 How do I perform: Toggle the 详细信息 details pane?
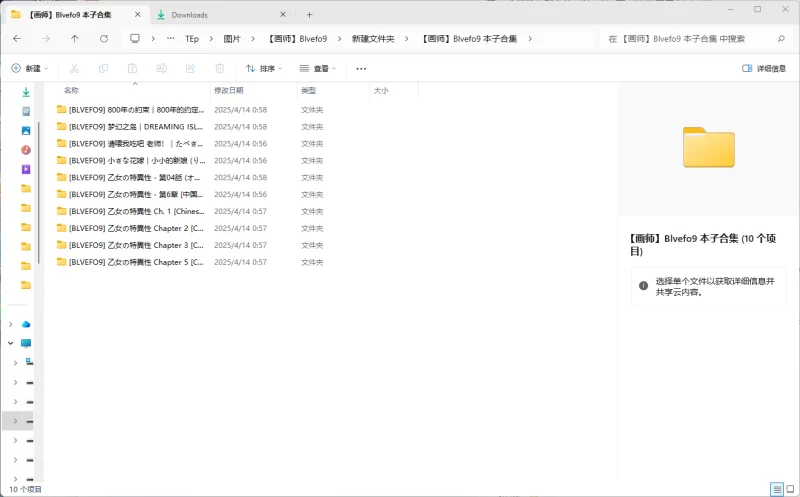[x=764, y=69]
